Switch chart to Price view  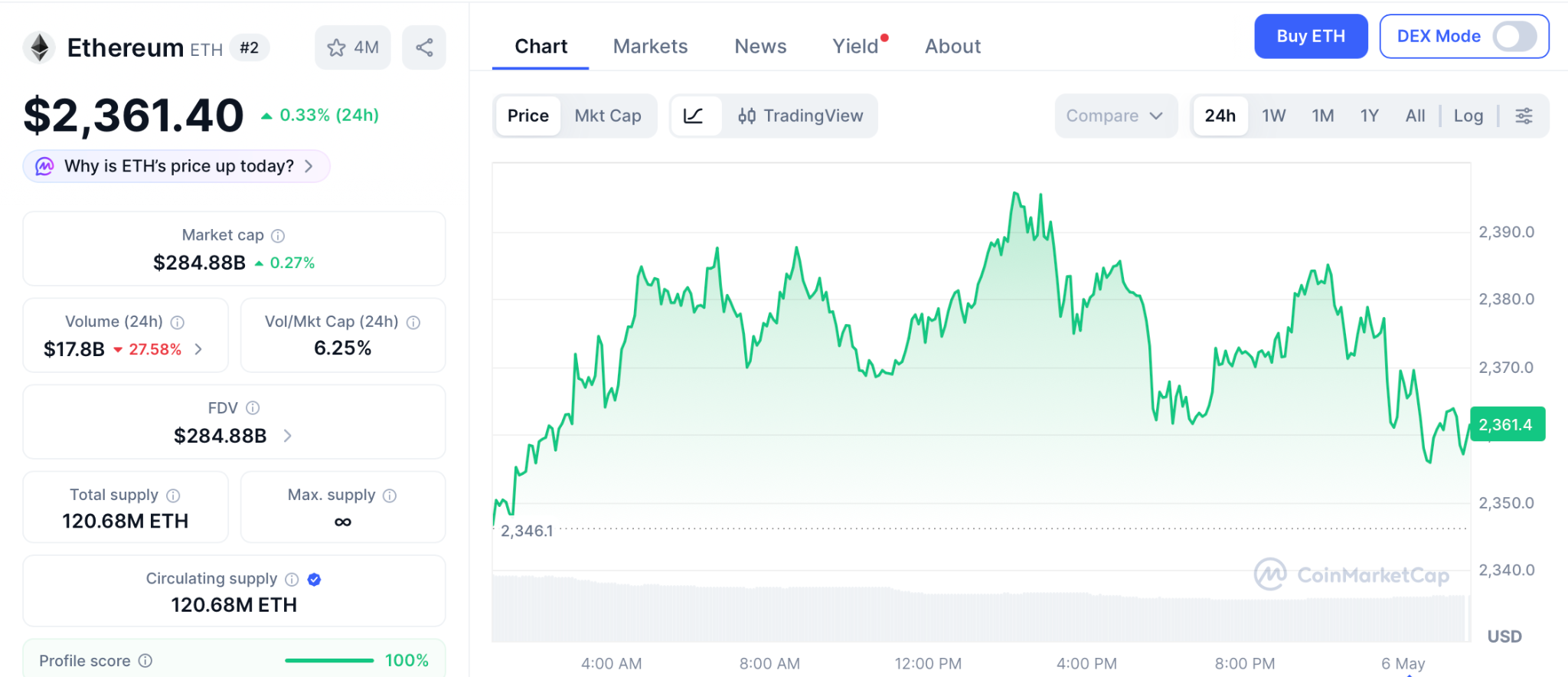point(528,116)
